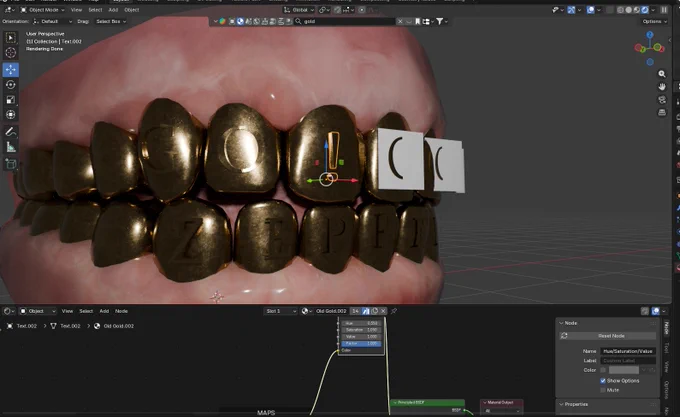Open the Object Mode dropdown

tap(42, 10)
